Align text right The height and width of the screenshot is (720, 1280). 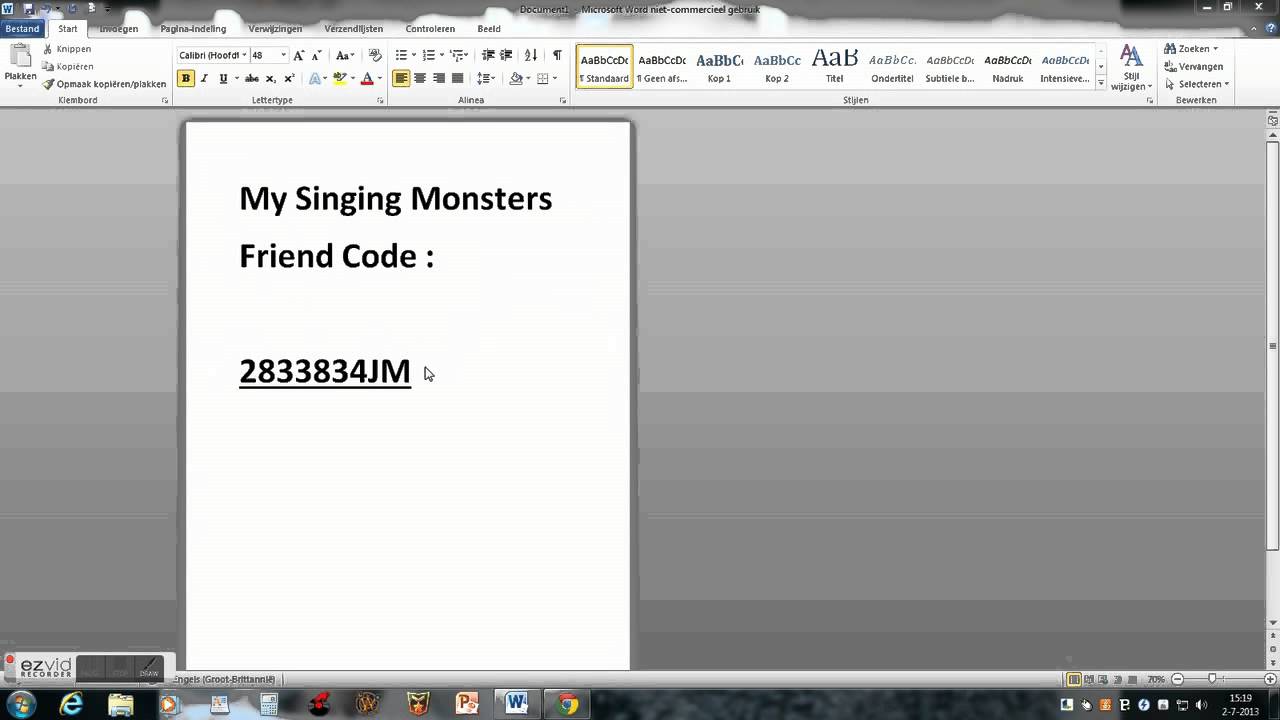click(439, 79)
